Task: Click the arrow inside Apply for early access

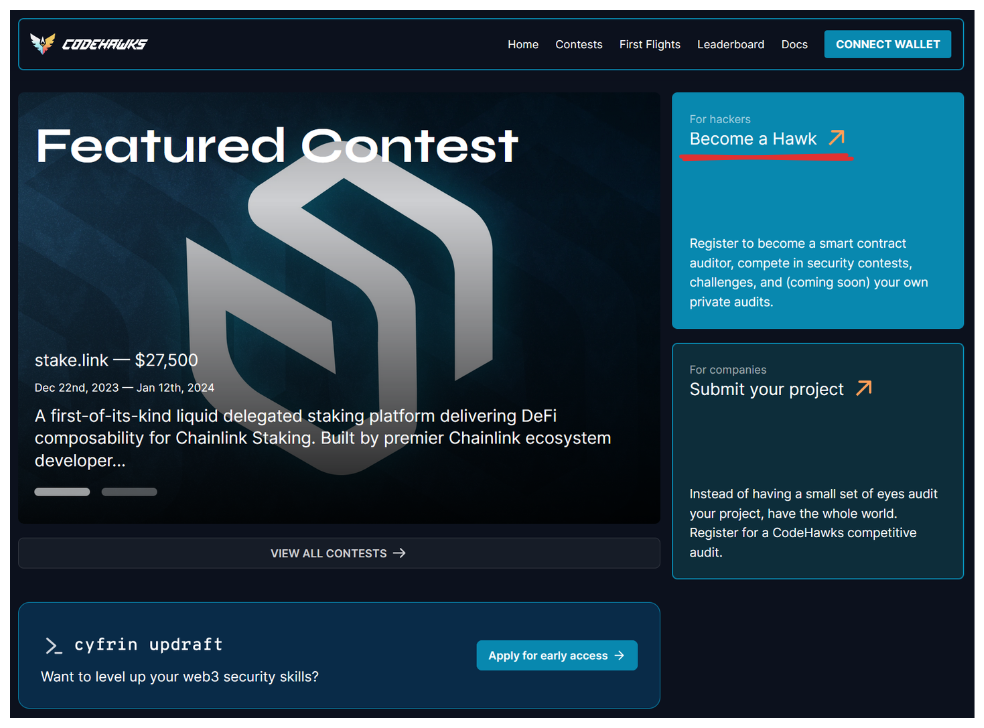Action: 619,656
